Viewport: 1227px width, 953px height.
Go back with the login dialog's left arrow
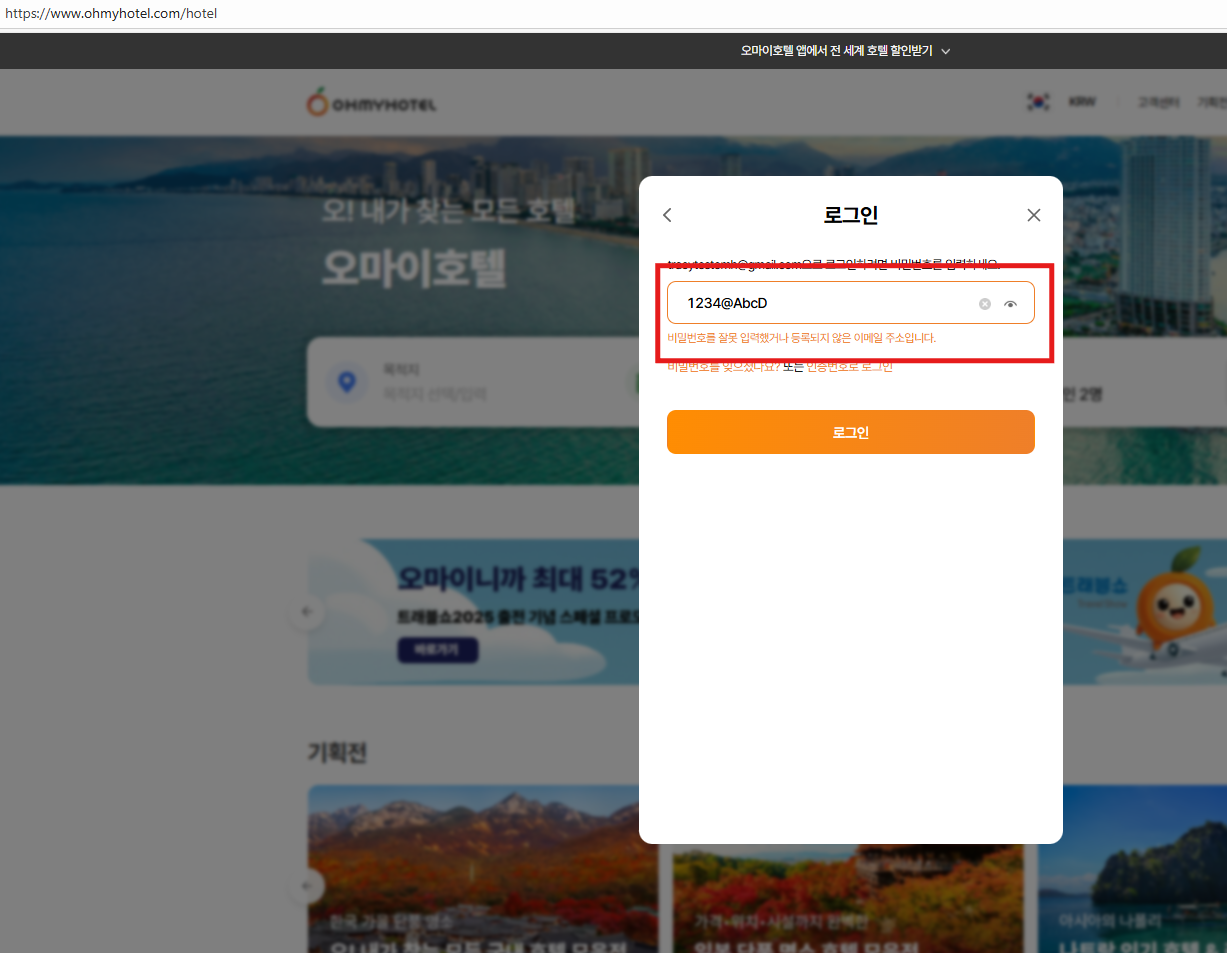pyautogui.click(x=668, y=215)
